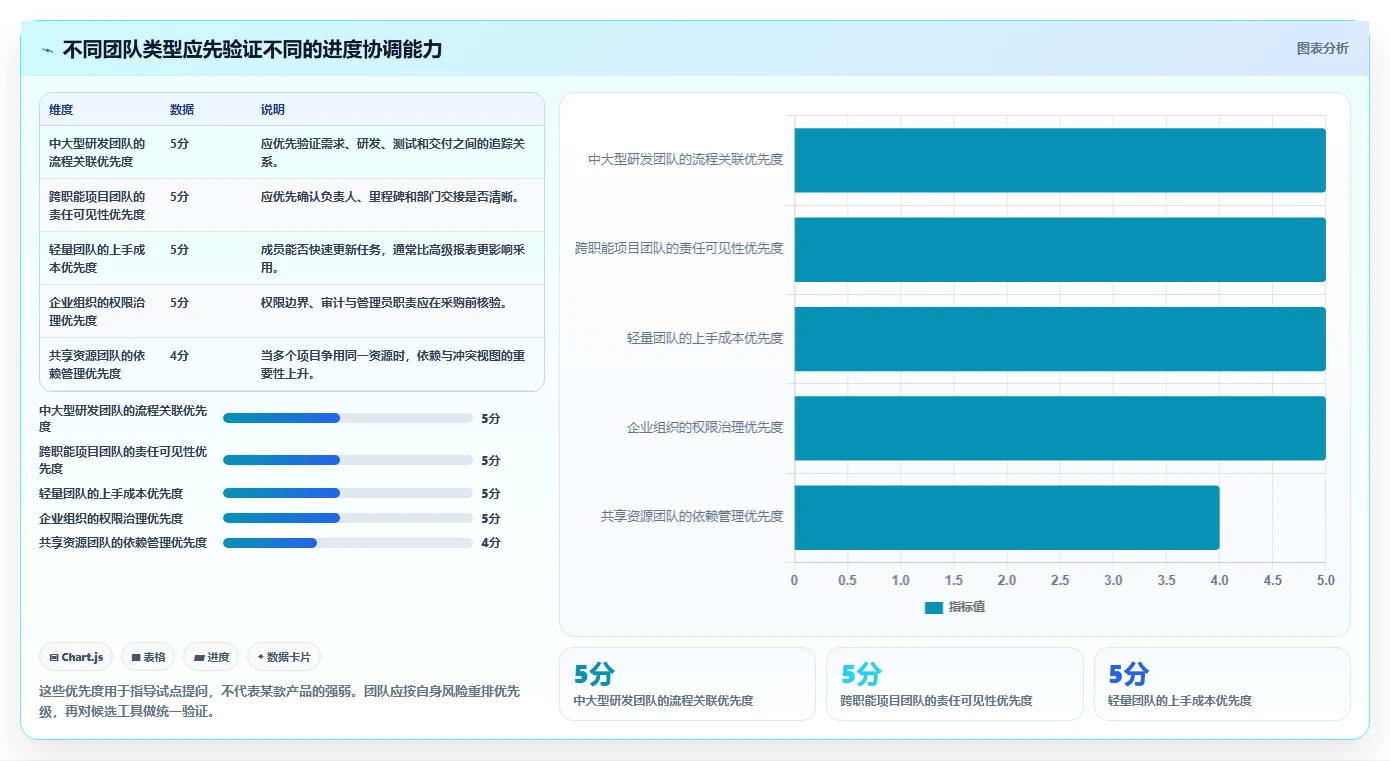Click the 共享资源团队的依赖管理优先度 progress bar
The height and width of the screenshot is (761, 1390).
pos(348,543)
